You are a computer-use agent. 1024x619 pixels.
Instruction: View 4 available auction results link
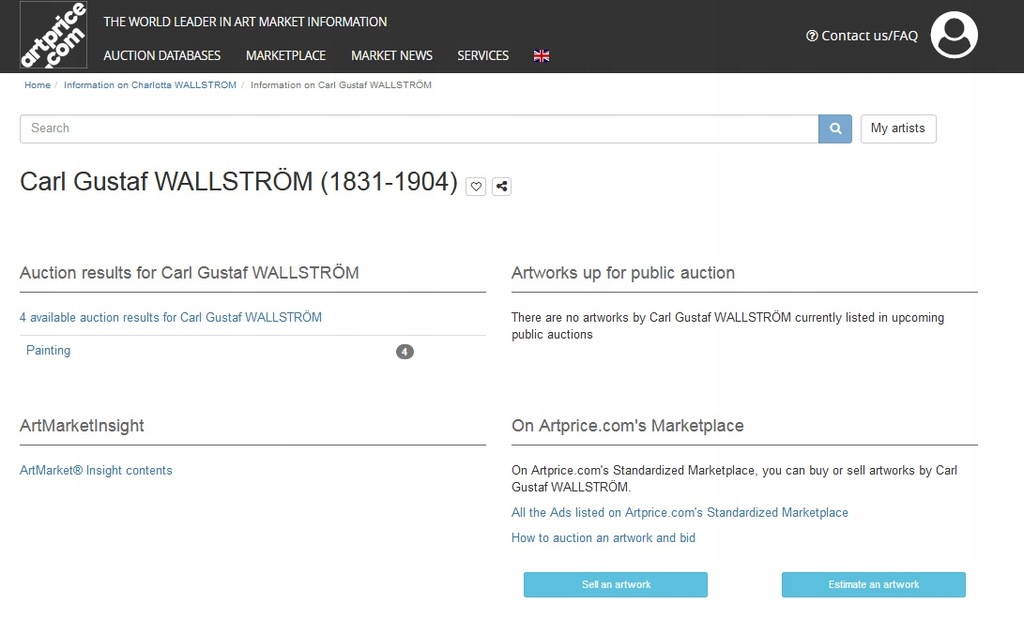[x=170, y=317]
